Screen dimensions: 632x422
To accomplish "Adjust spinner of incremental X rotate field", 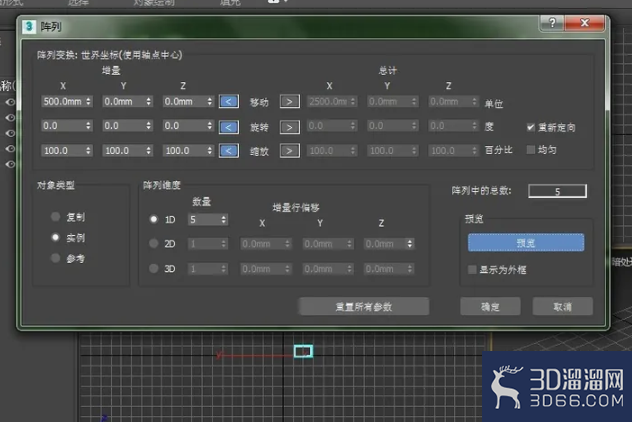I will pyautogui.click(x=88, y=126).
